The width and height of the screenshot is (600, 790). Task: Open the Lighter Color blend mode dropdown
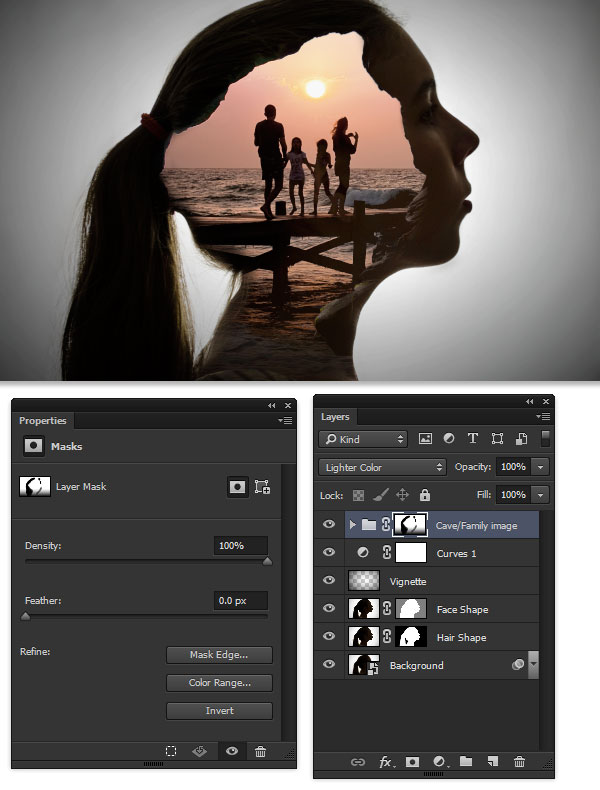pos(382,467)
